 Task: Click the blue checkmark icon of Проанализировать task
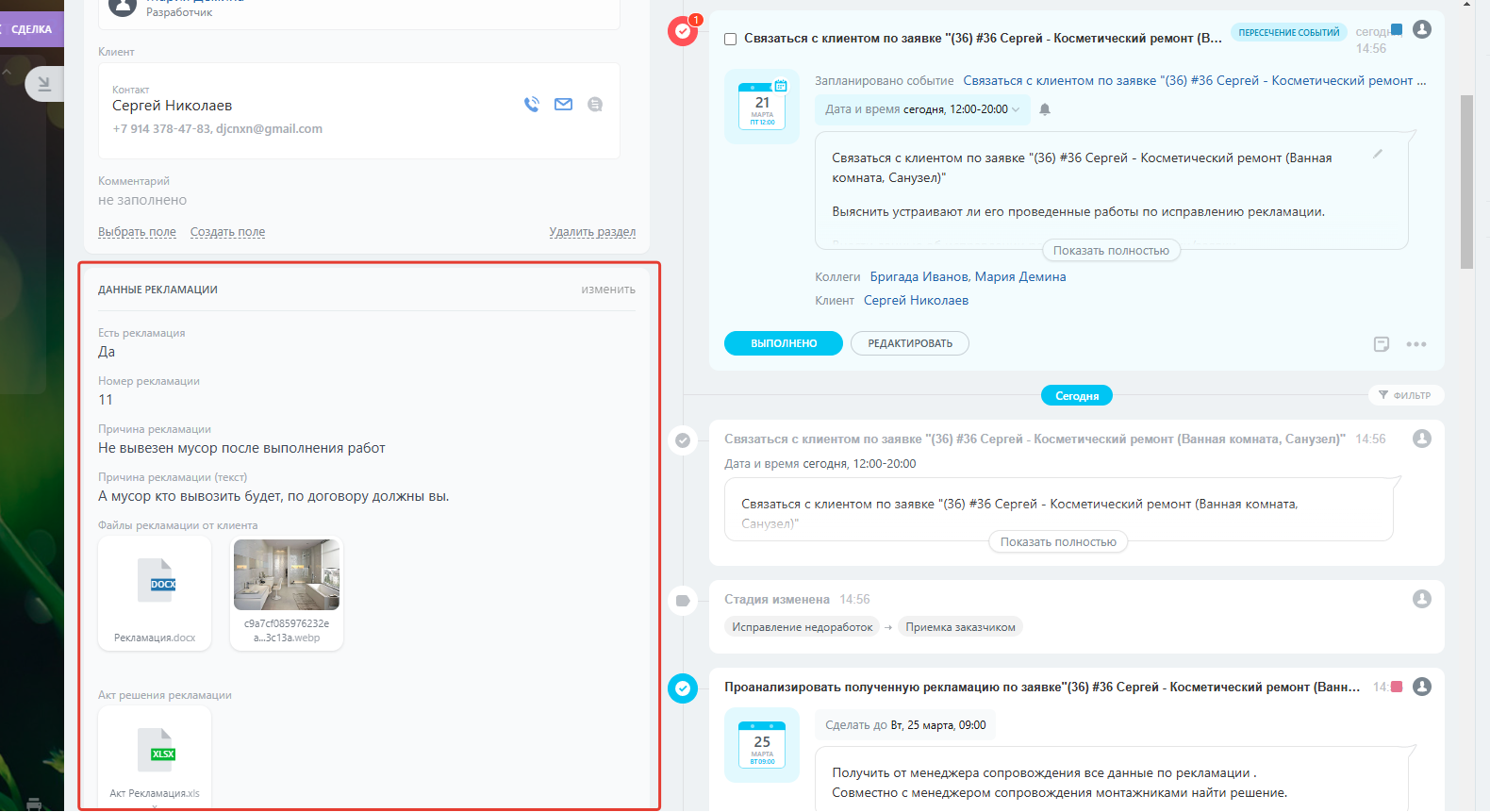(683, 688)
